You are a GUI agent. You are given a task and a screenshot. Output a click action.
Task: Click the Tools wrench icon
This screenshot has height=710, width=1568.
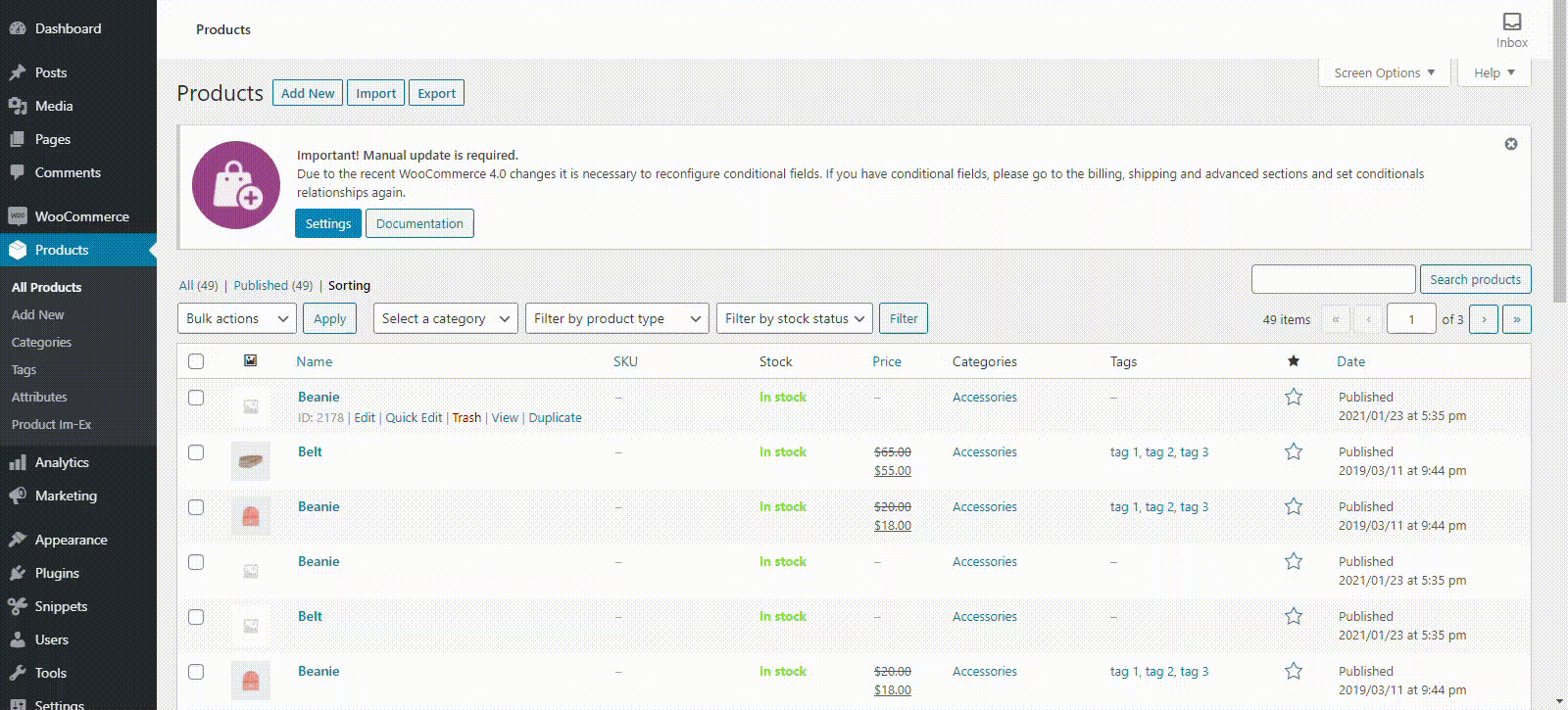(x=18, y=673)
